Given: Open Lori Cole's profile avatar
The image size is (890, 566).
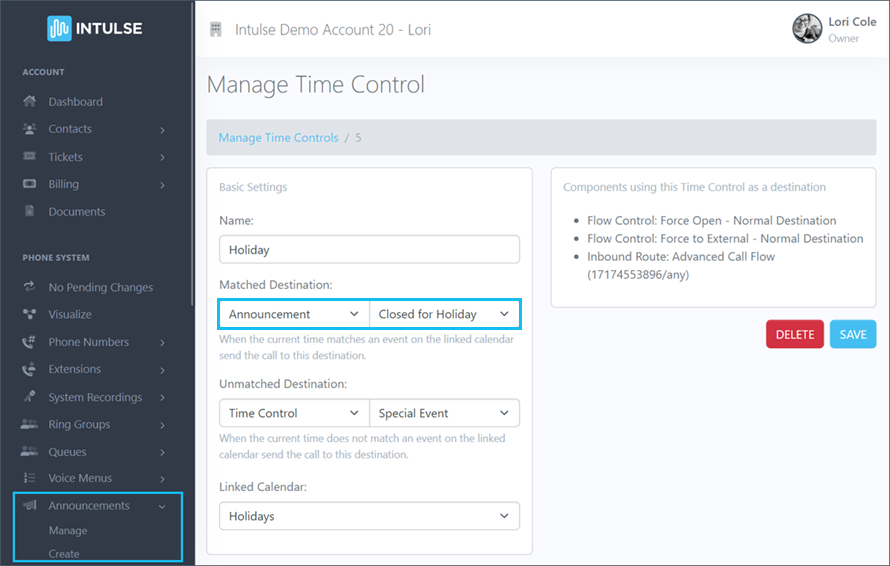Looking at the screenshot, I should coord(807,29).
